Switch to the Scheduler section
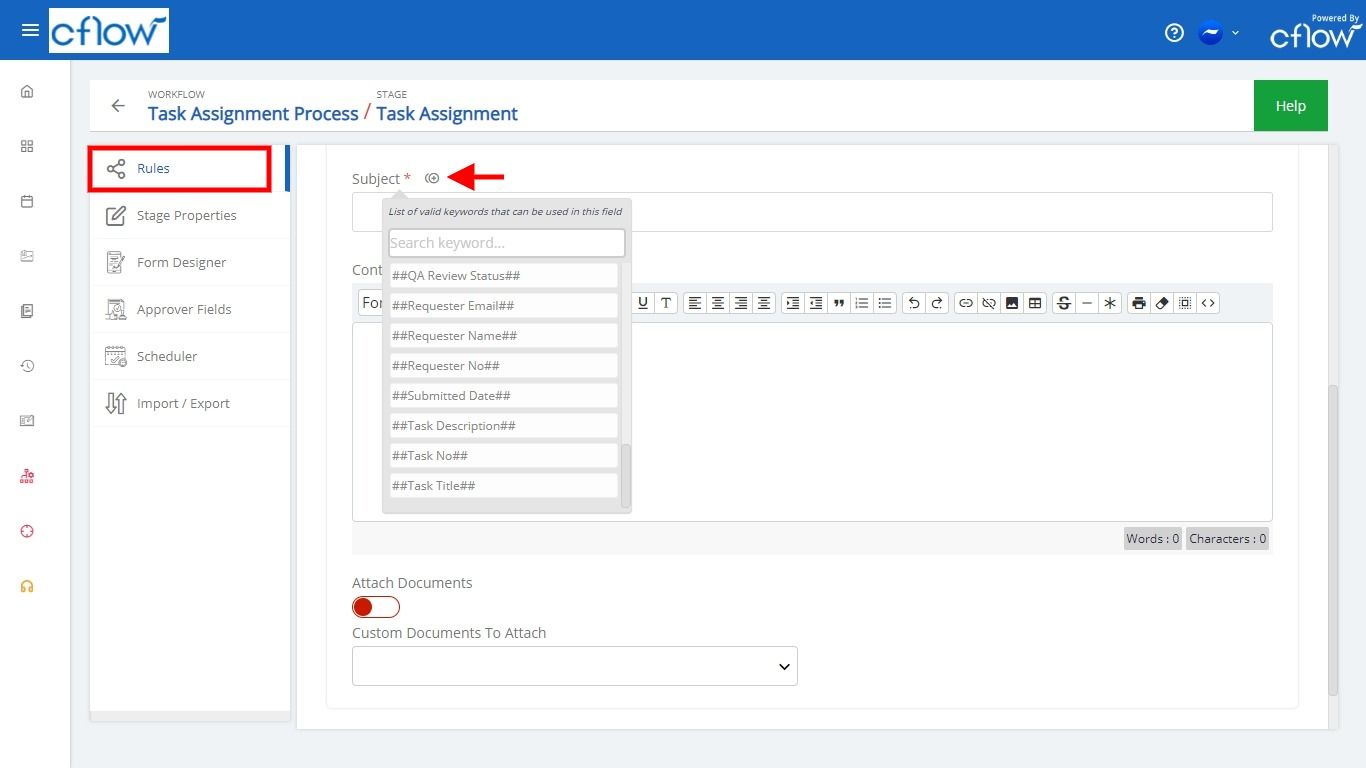The height and width of the screenshot is (768, 1366). [166, 356]
